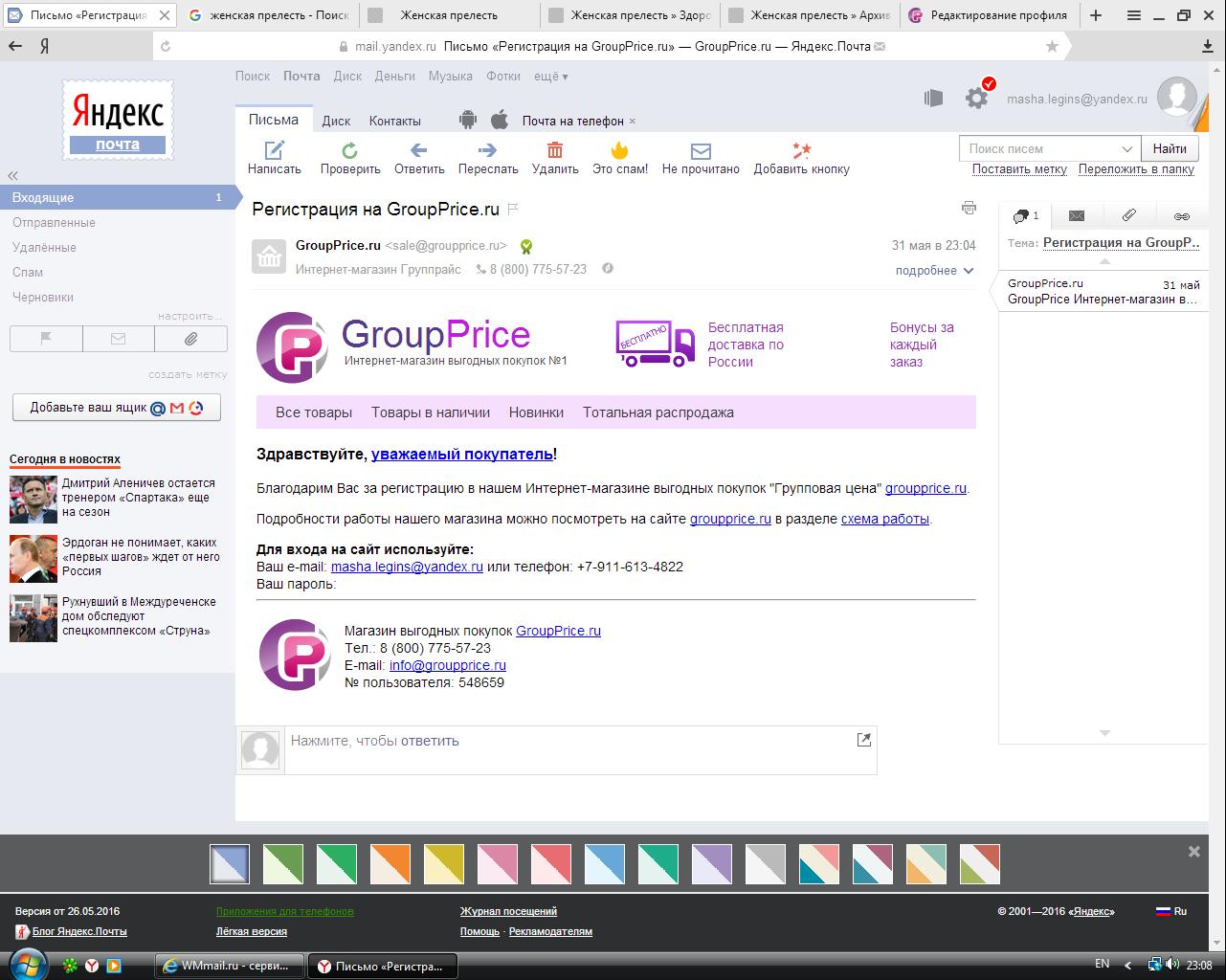Show attachments tab in side panel
The height and width of the screenshot is (980, 1226).
pos(1129,216)
